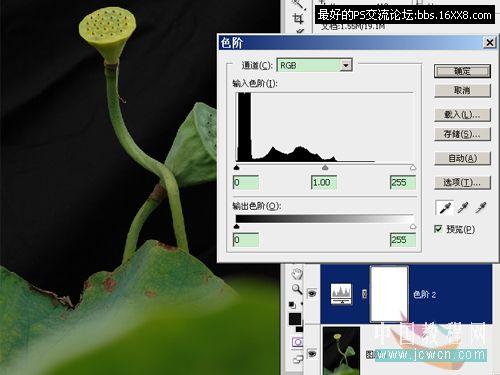Select the black point eyedropper
Image resolution: width=500 pixels, height=375 pixels.
coord(444,208)
